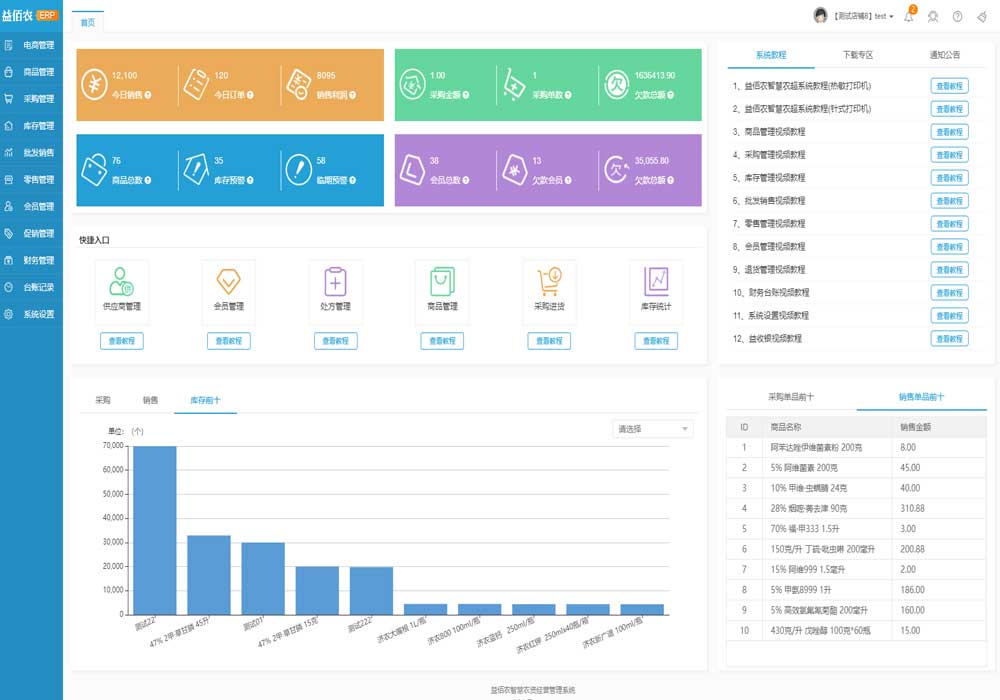Expand 库存管理 in the sidebar

coord(31,126)
